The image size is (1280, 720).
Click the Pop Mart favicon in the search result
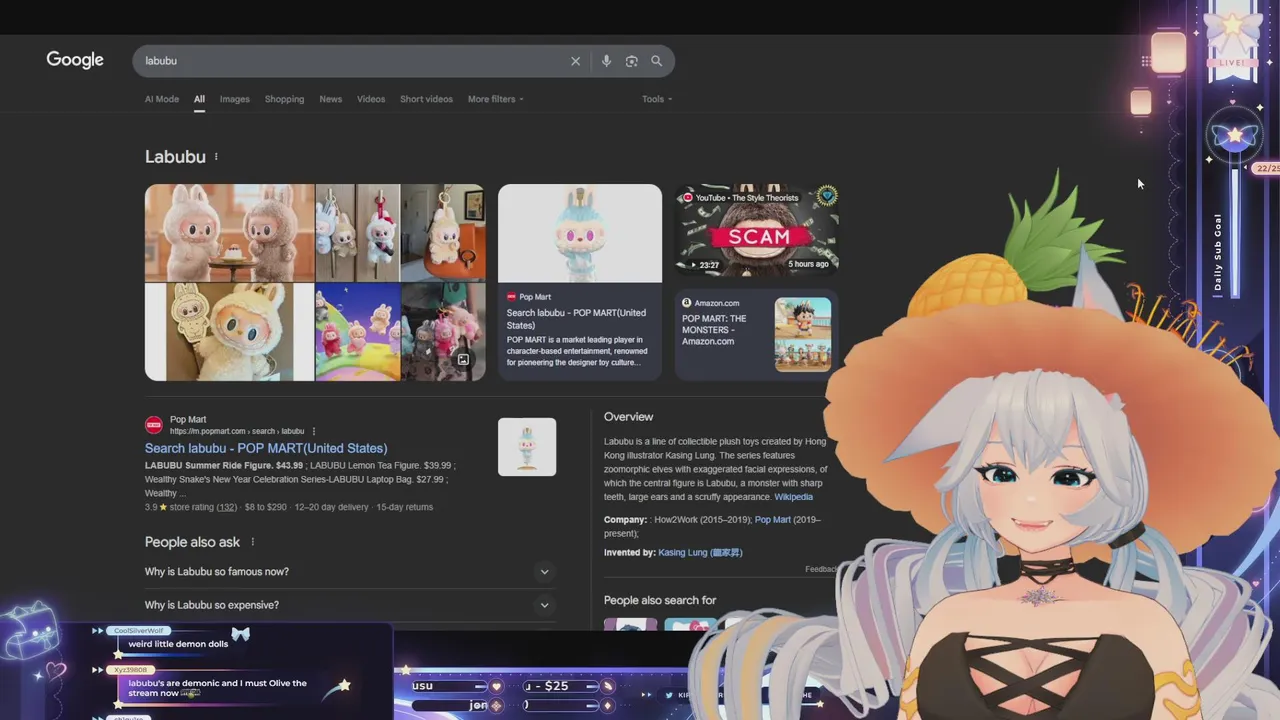pyautogui.click(x=154, y=425)
